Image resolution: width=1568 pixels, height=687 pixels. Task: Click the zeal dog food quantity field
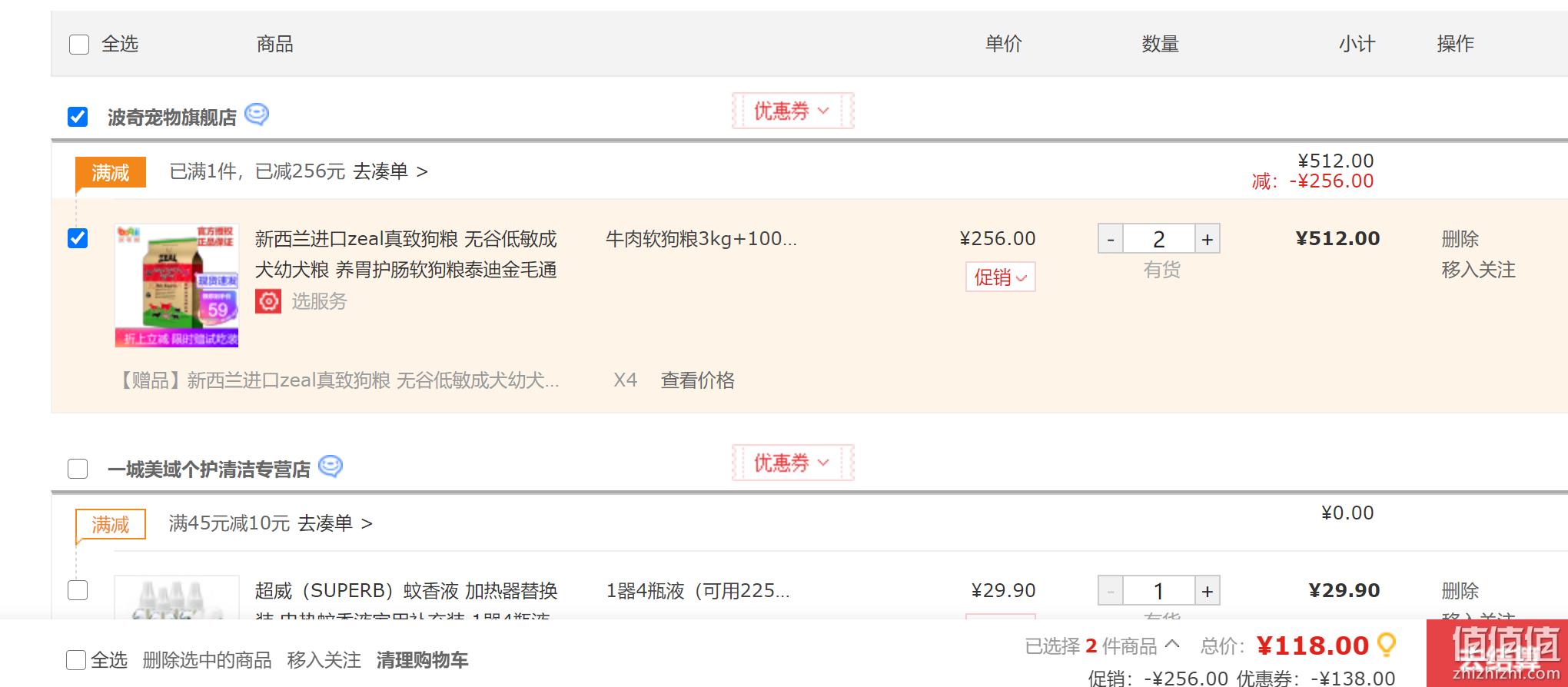[1159, 239]
